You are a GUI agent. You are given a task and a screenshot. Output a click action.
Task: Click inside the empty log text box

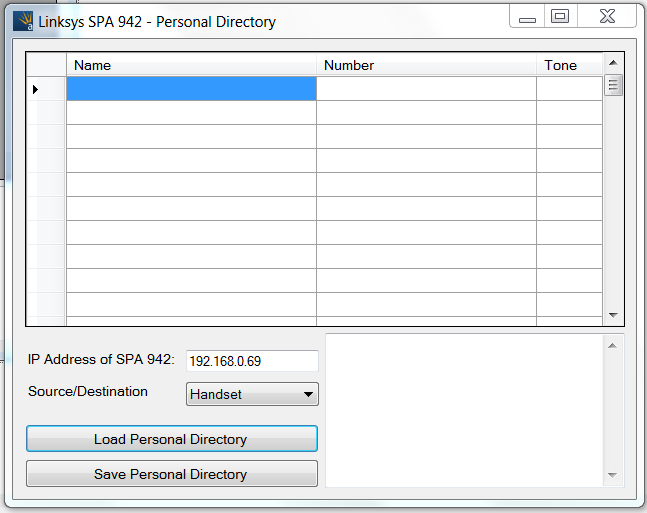[465, 411]
